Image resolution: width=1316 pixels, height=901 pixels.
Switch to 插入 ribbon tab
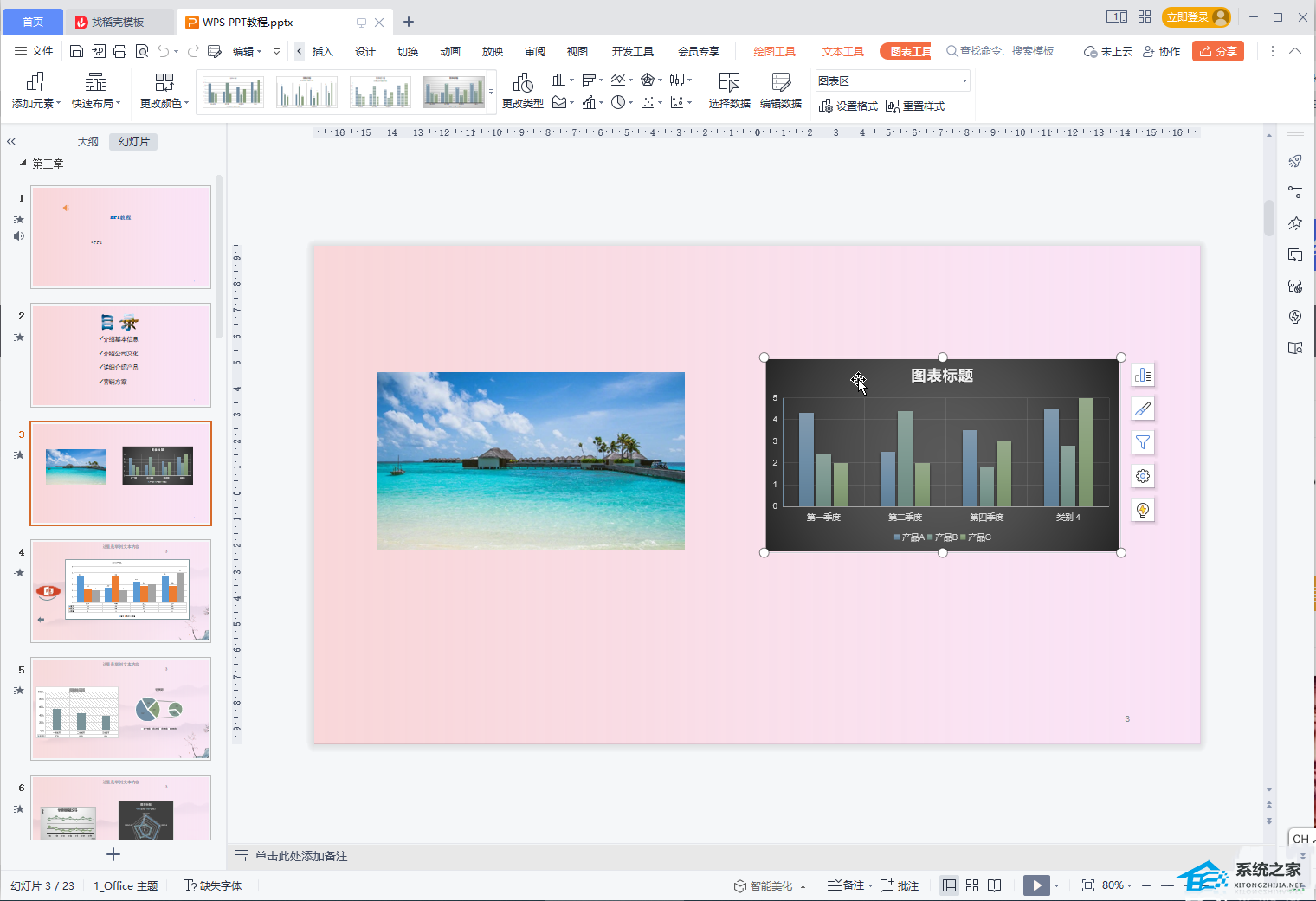323,51
